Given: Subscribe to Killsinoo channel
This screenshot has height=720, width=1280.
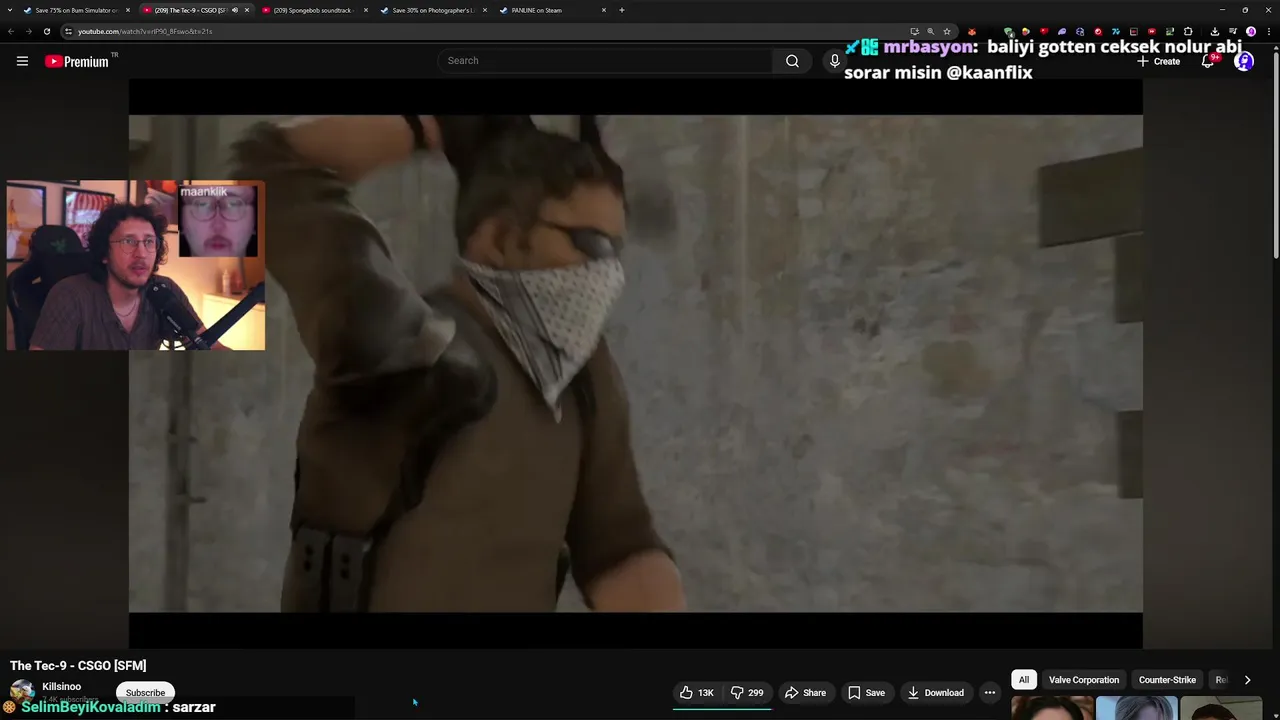Looking at the screenshot, I should pos(145,692).
